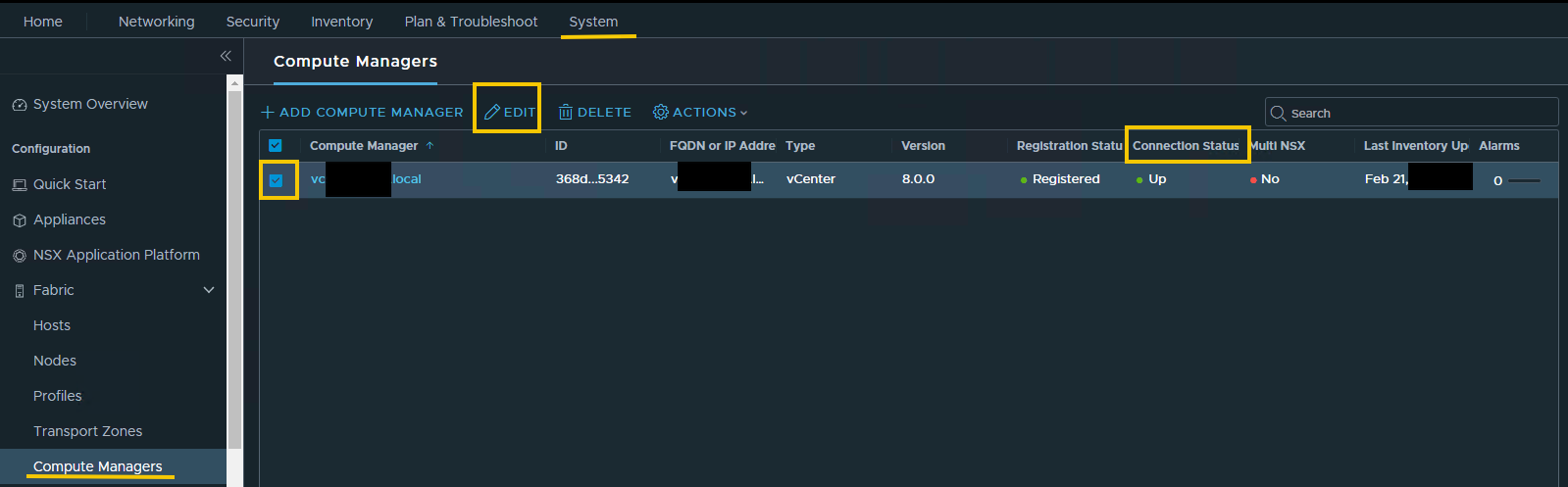Click the Connection Status column header
1568x487 pixels.
pyautogui.click(x=1187, y=146)
